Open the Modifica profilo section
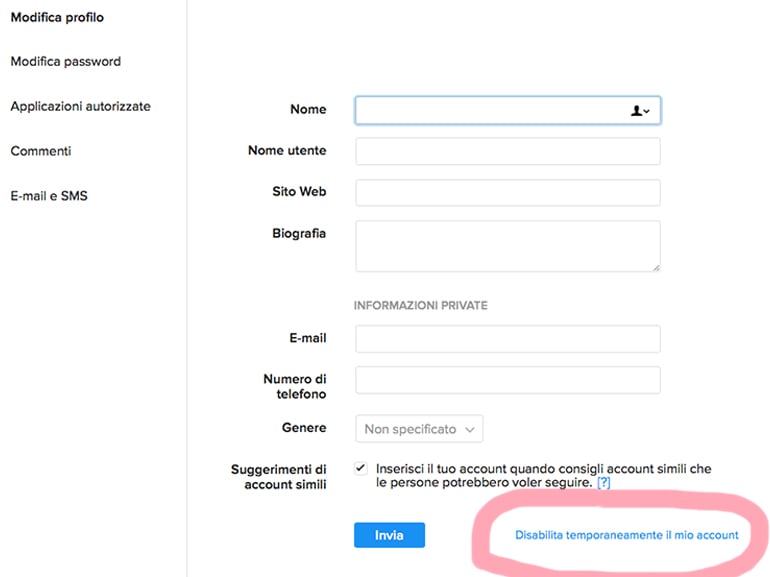This screenshot has width=770, height=577. pyautogui.click(x=57, y=17)
